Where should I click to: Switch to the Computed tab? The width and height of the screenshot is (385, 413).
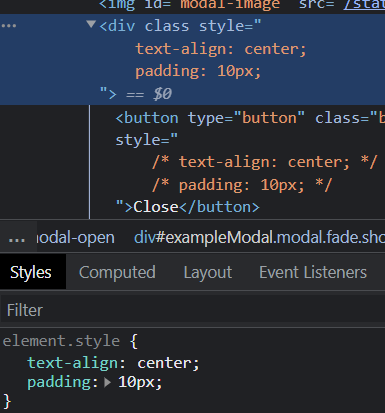(x=117, y=272)
